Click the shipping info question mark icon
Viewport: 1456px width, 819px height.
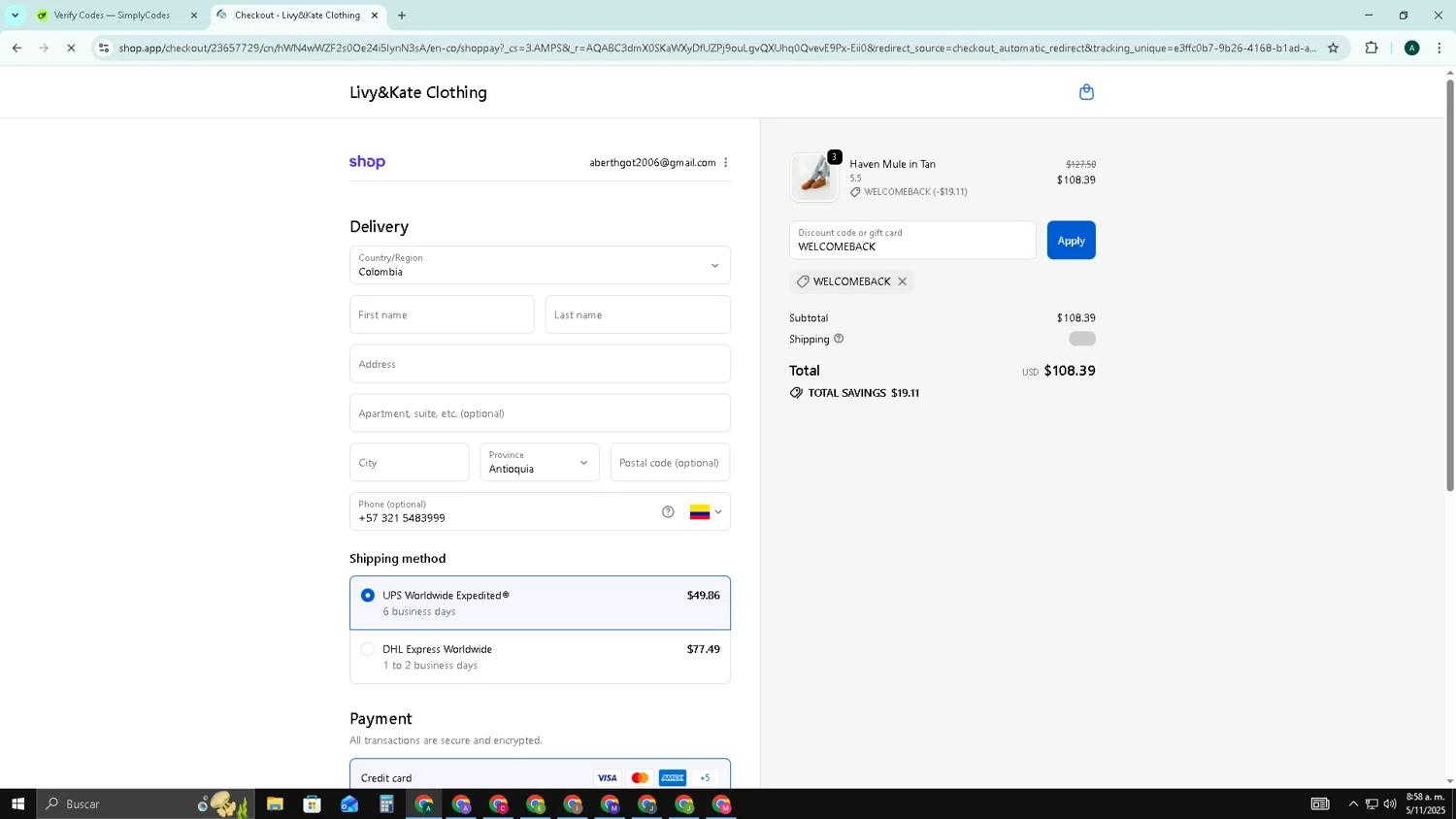(839, 339)
